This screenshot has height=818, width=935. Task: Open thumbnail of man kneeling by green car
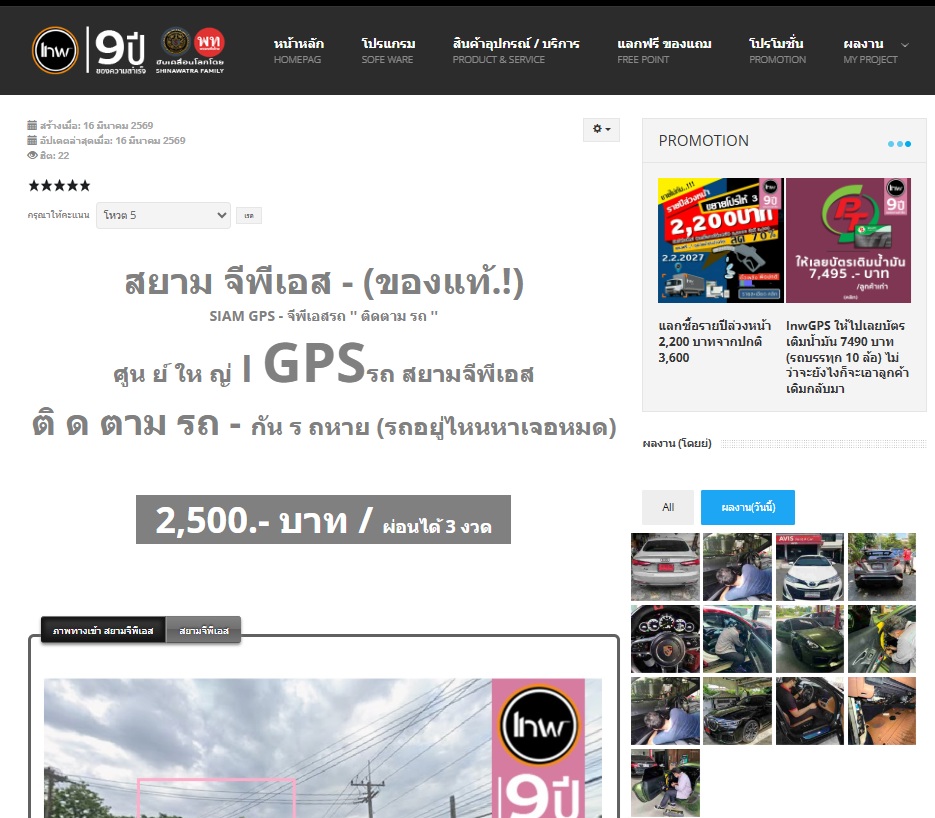pyautogui.click(x=665, y=783)
